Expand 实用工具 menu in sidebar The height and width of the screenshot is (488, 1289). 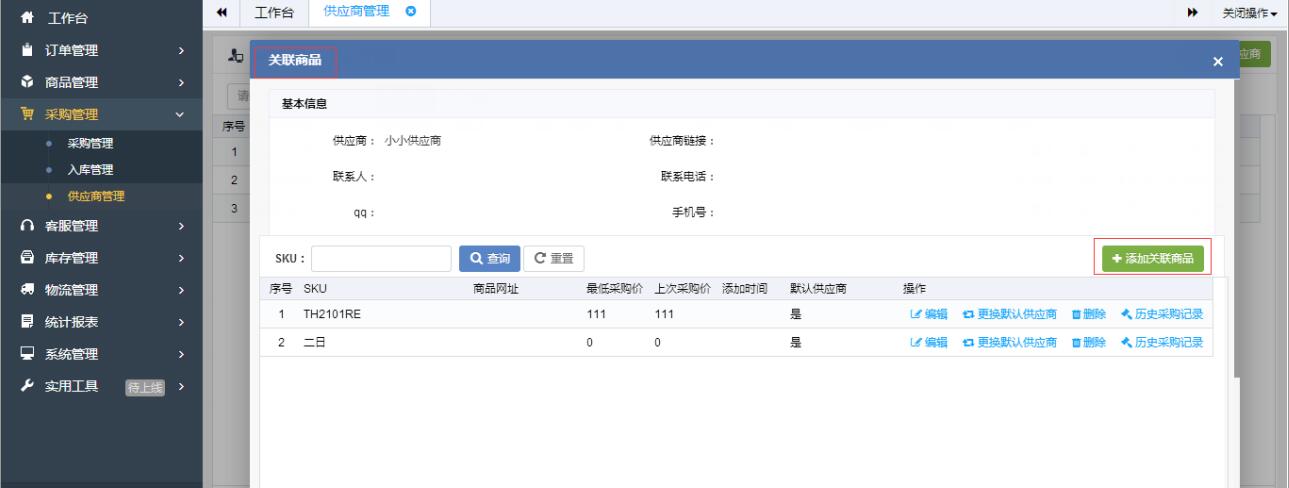pyautogui.click(x=100, y=386)
